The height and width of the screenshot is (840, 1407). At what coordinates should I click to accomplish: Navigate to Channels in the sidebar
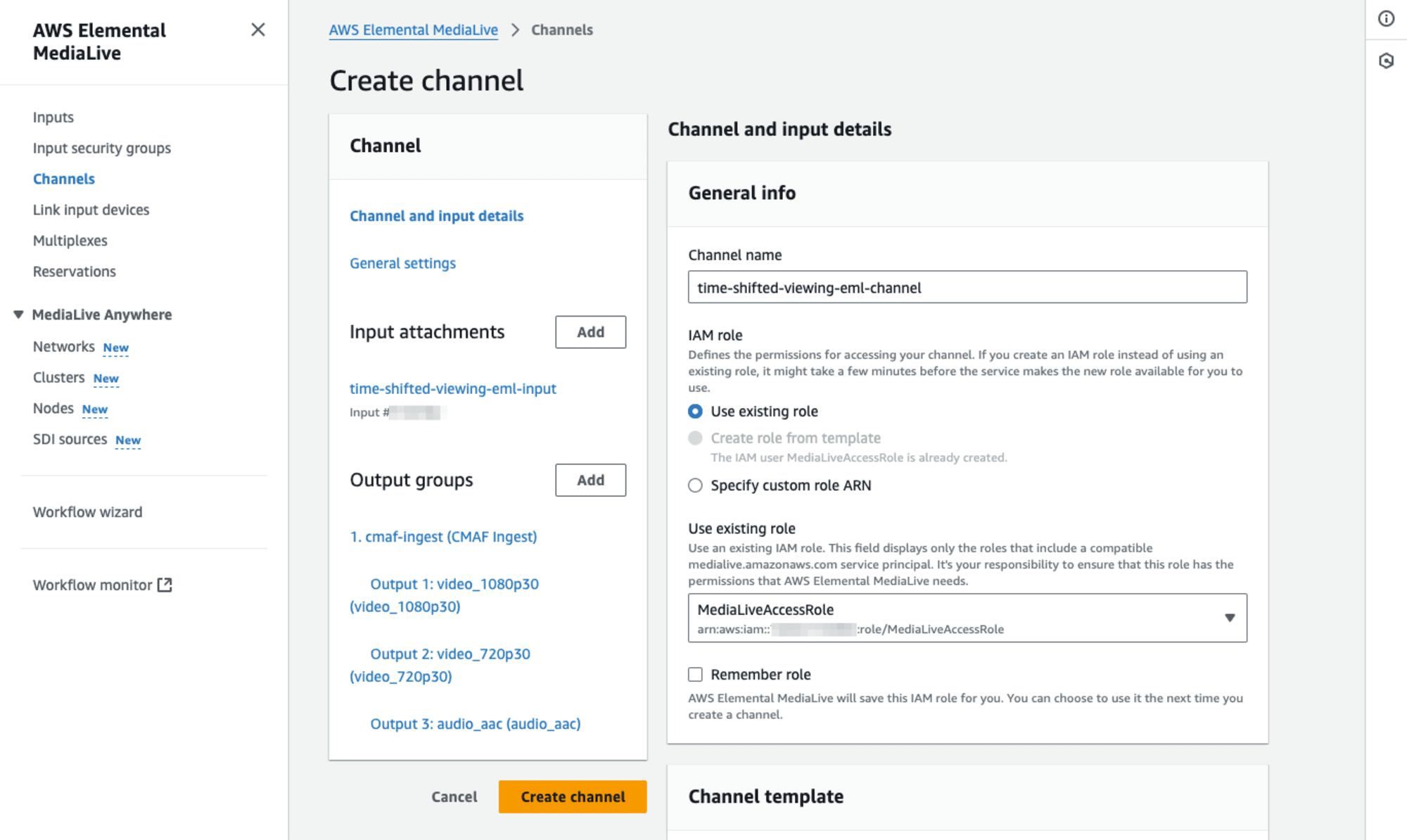pos(64,179)
